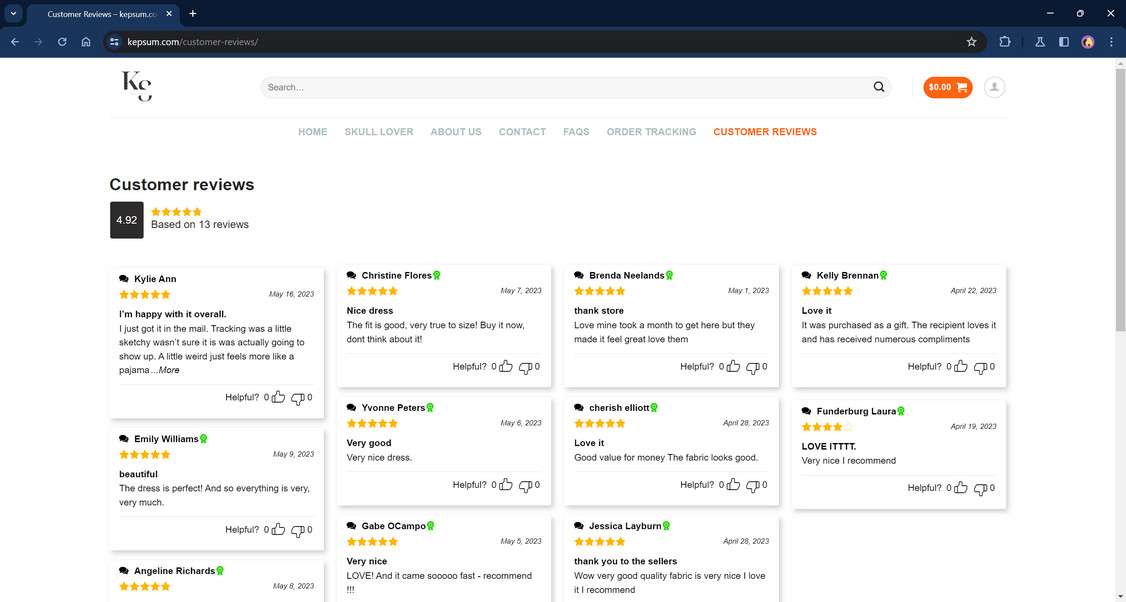Click reviewer name Angeline Richards
The width and height of the screenshot is (1126, 602).
[175, 571]
